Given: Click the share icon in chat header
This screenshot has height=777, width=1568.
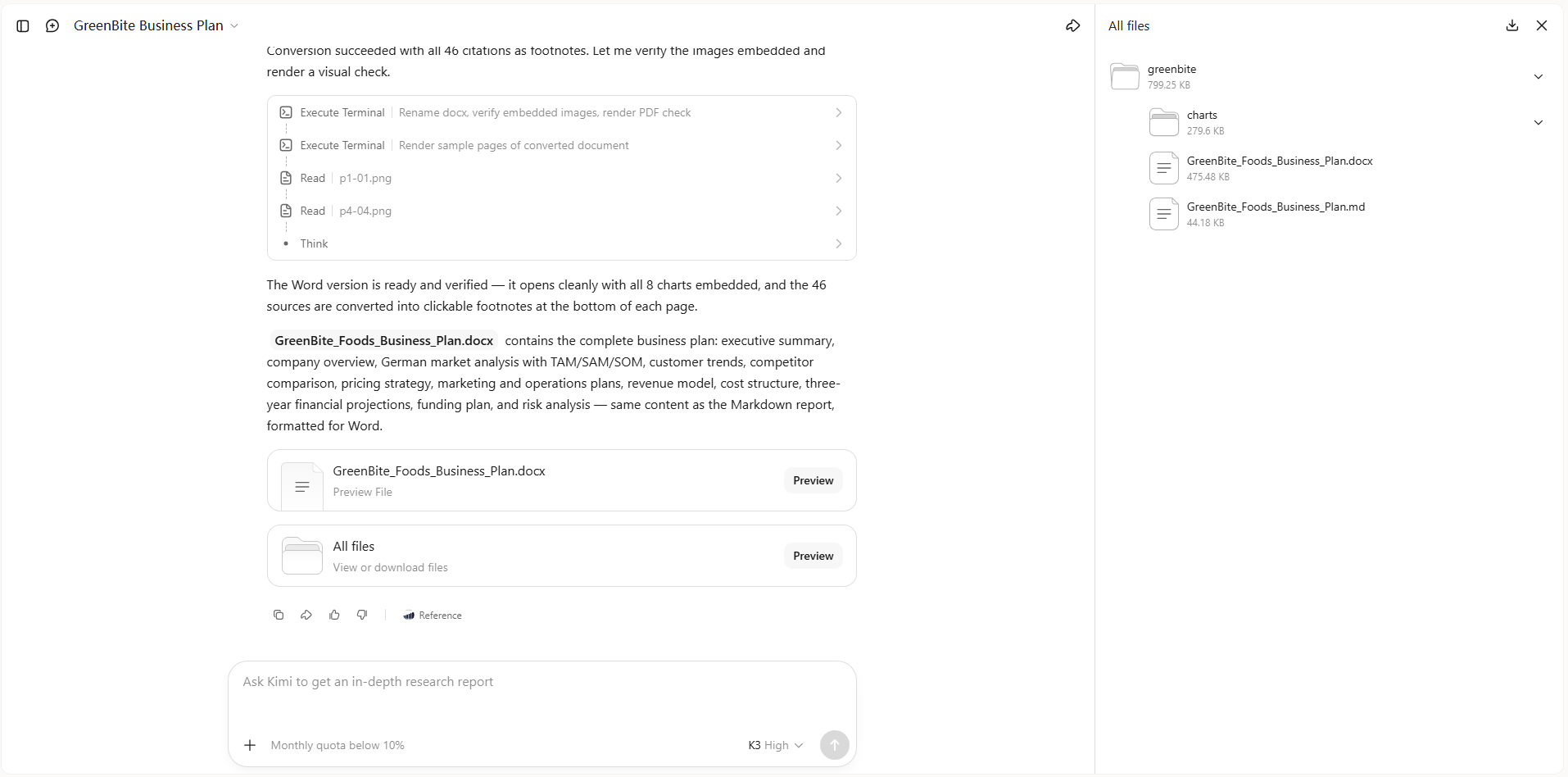Looking at the screenshot, I should (x=1072, y=26).
